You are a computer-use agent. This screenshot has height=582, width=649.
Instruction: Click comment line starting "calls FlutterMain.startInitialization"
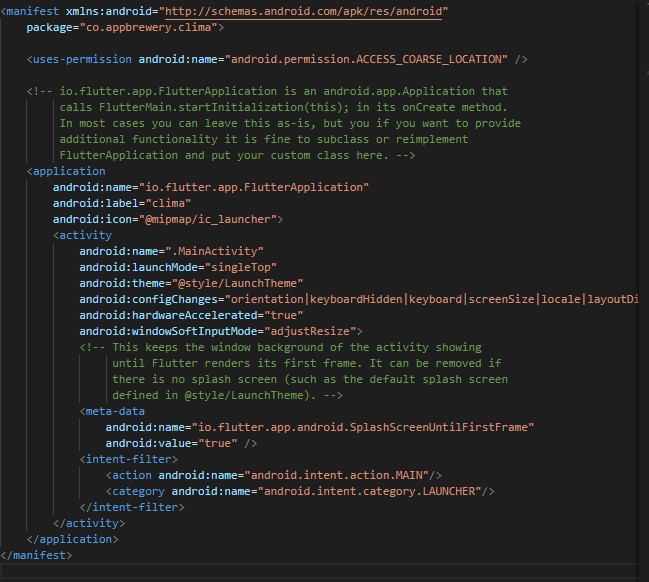[x=283, y=107]
